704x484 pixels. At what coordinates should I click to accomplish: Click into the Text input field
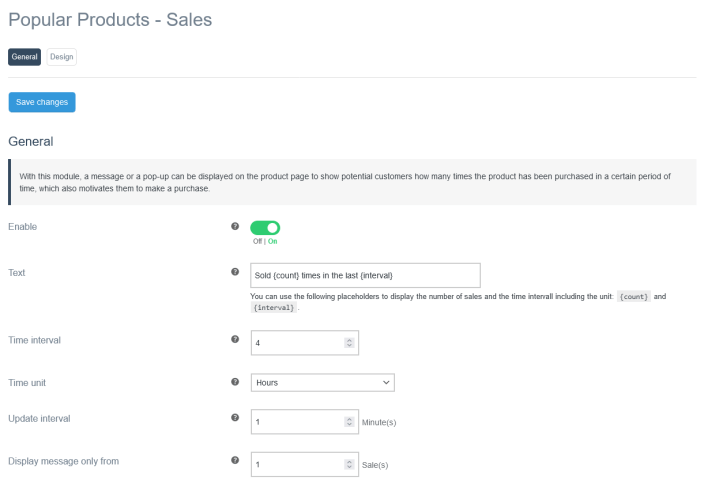coord(365,275)
